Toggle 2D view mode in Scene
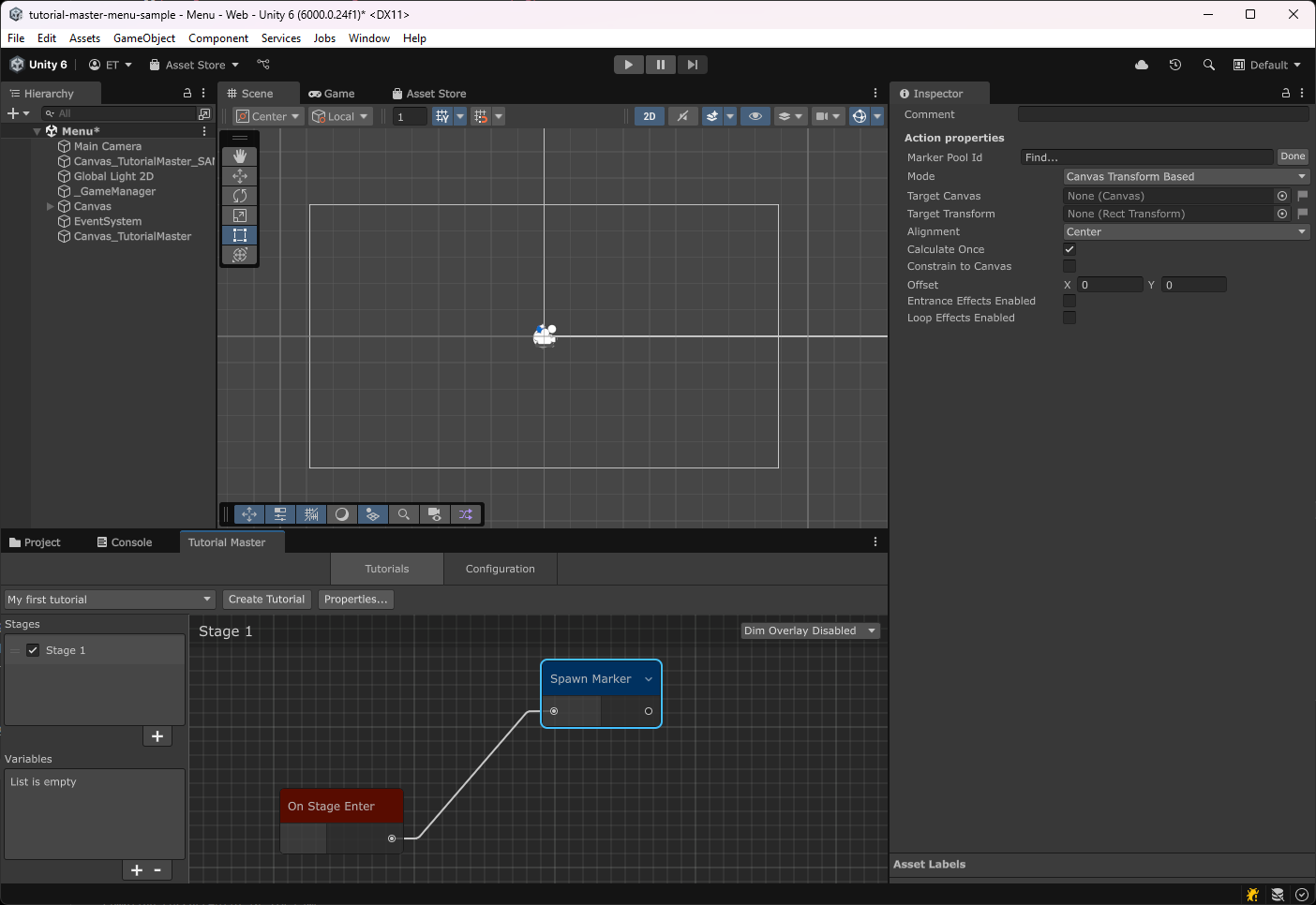 coord(649,116)
